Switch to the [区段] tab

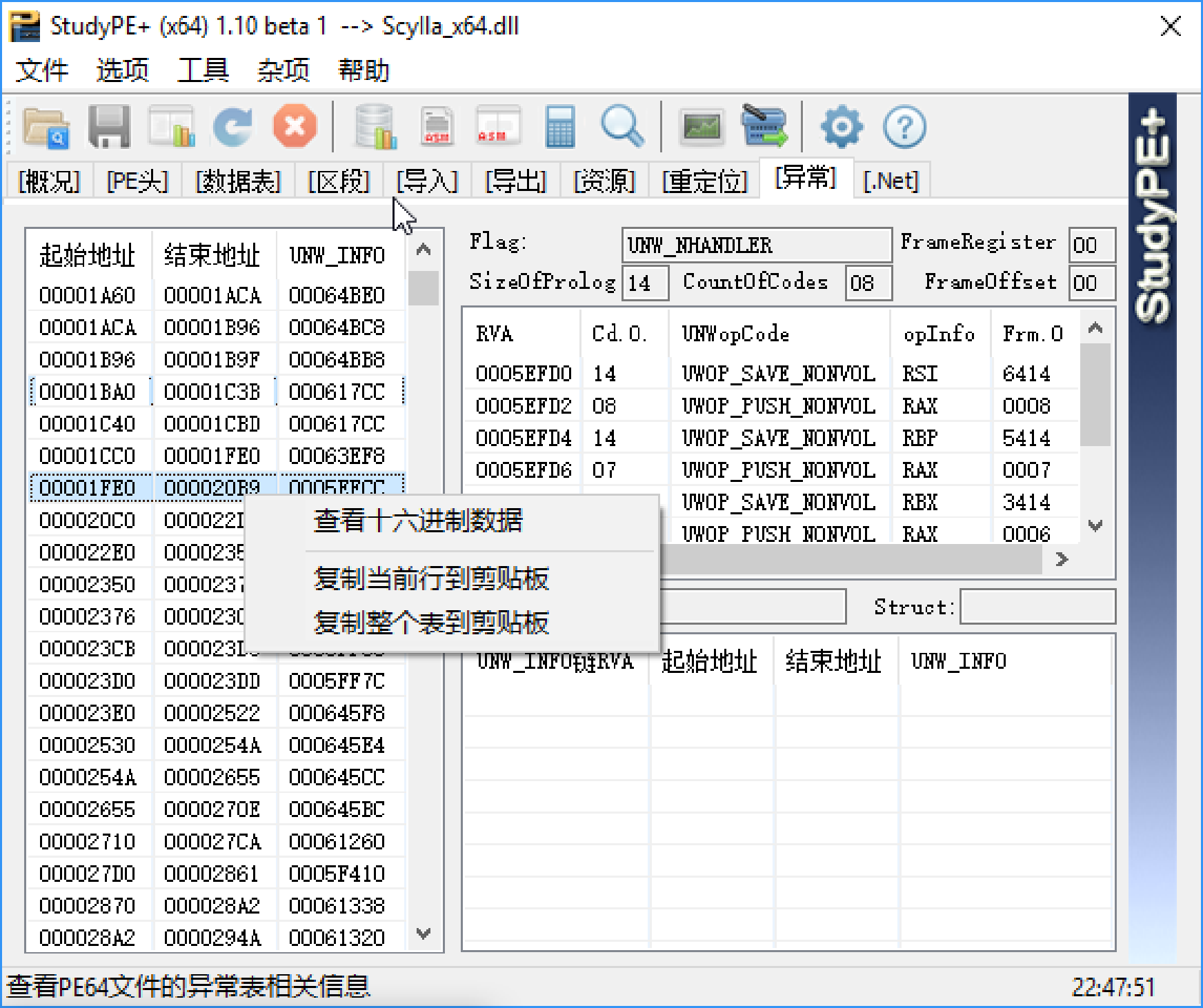coord(339,181)
